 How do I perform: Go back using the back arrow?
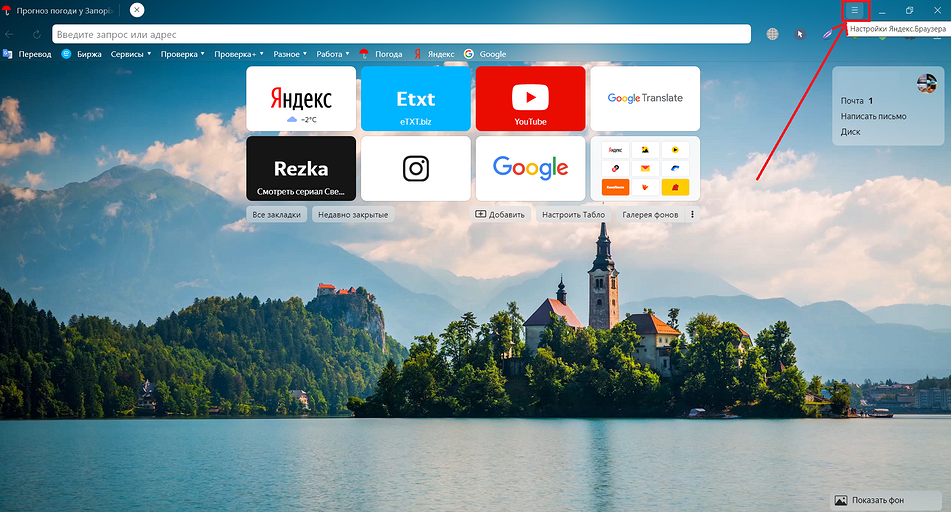[9, 35]
